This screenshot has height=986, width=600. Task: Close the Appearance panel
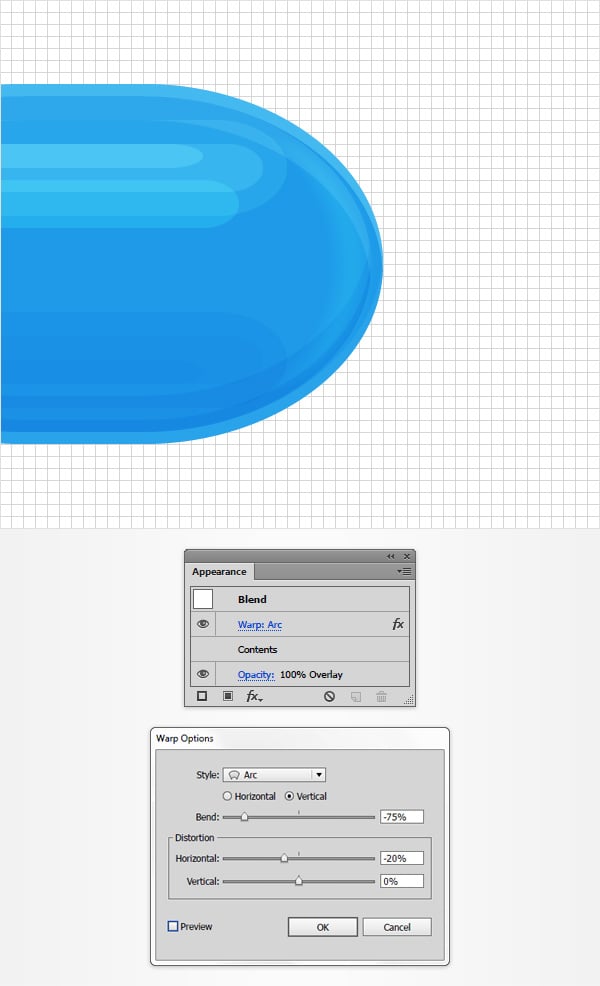pyautogui.click(x=407, y=556)
